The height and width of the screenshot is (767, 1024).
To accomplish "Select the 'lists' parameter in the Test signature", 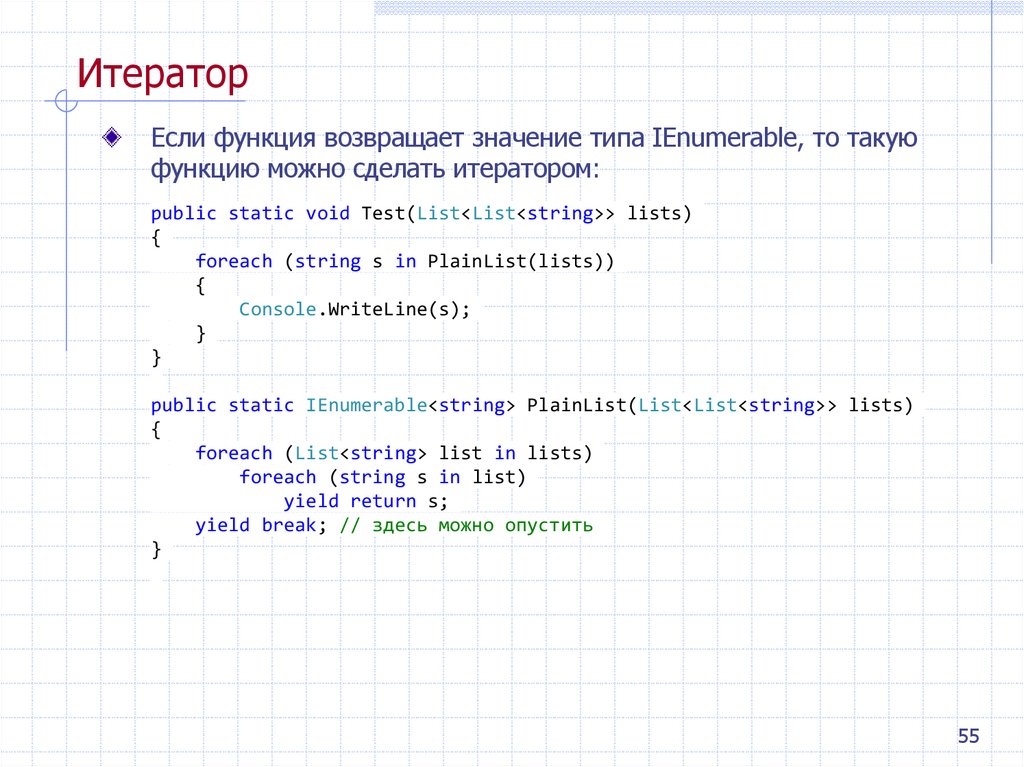I will [657, 213].
